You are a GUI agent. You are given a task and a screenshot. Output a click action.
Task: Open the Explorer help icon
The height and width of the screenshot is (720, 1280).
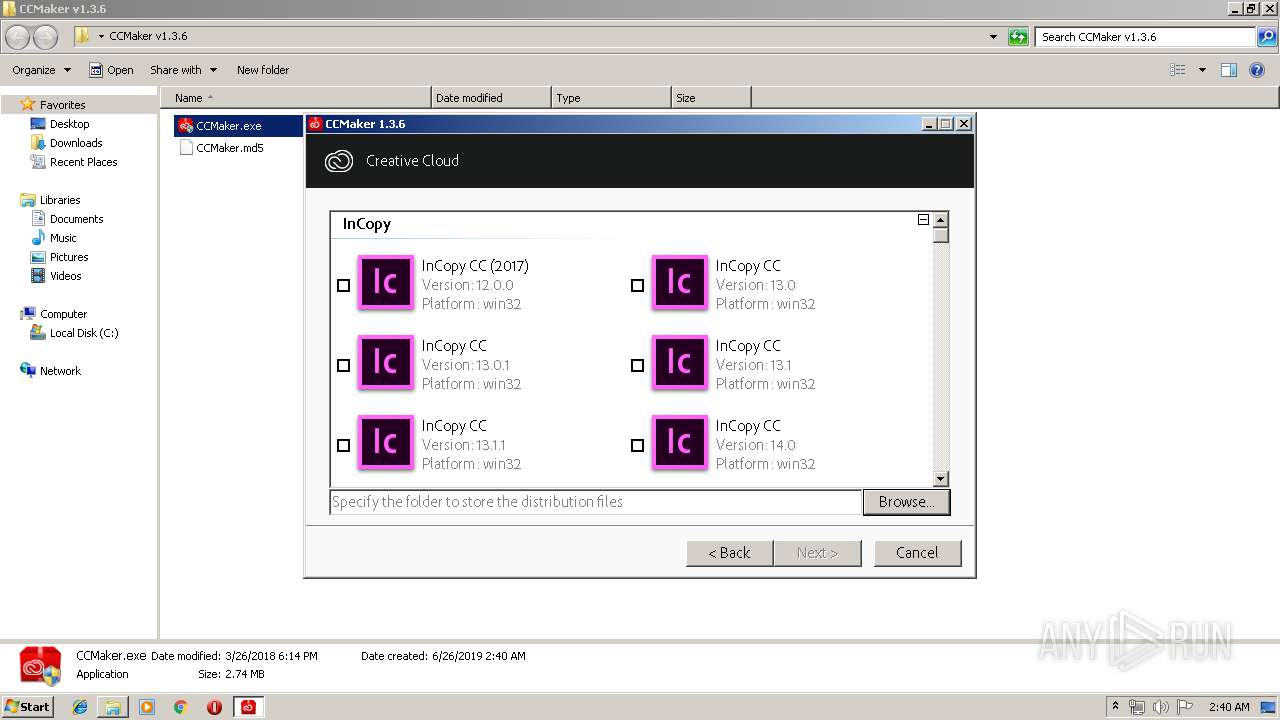(x=1257, y=70)
